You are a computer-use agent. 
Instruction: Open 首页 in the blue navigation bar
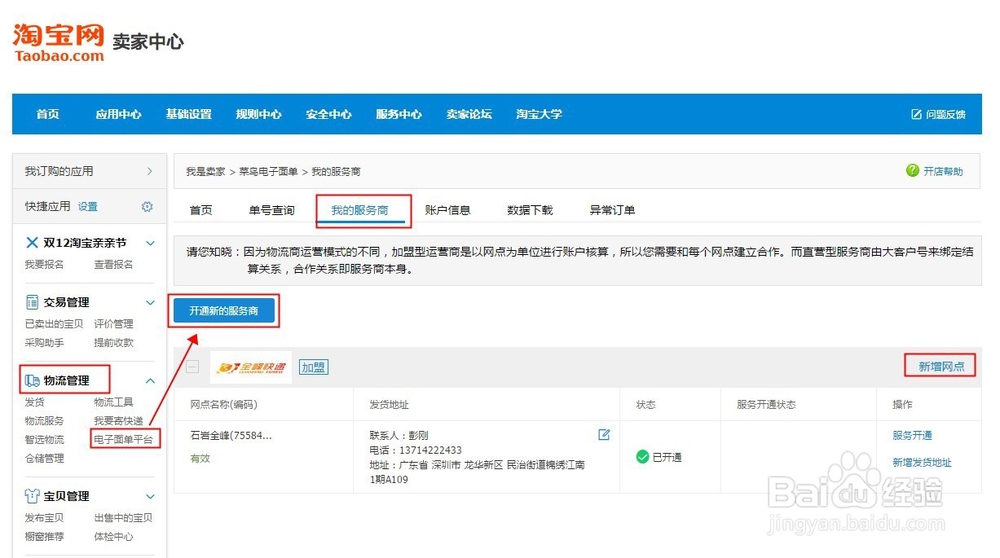coord(48,114)
